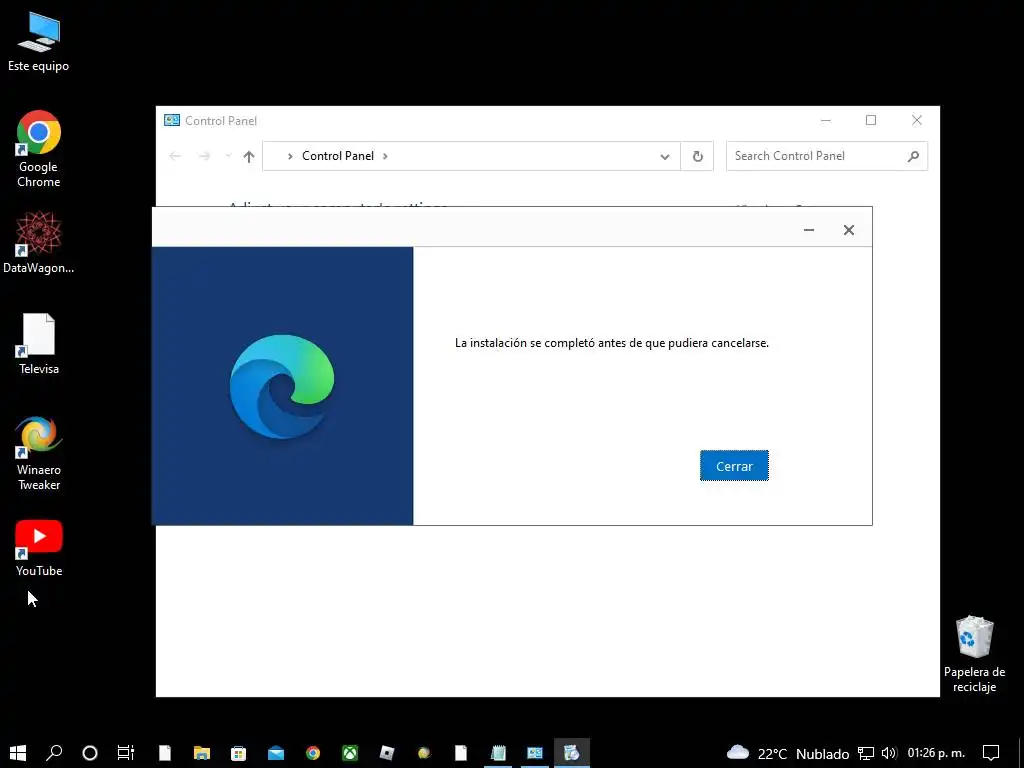Open Microsoft Store from the taskbar
The image size is (1024, 768).
238,753
